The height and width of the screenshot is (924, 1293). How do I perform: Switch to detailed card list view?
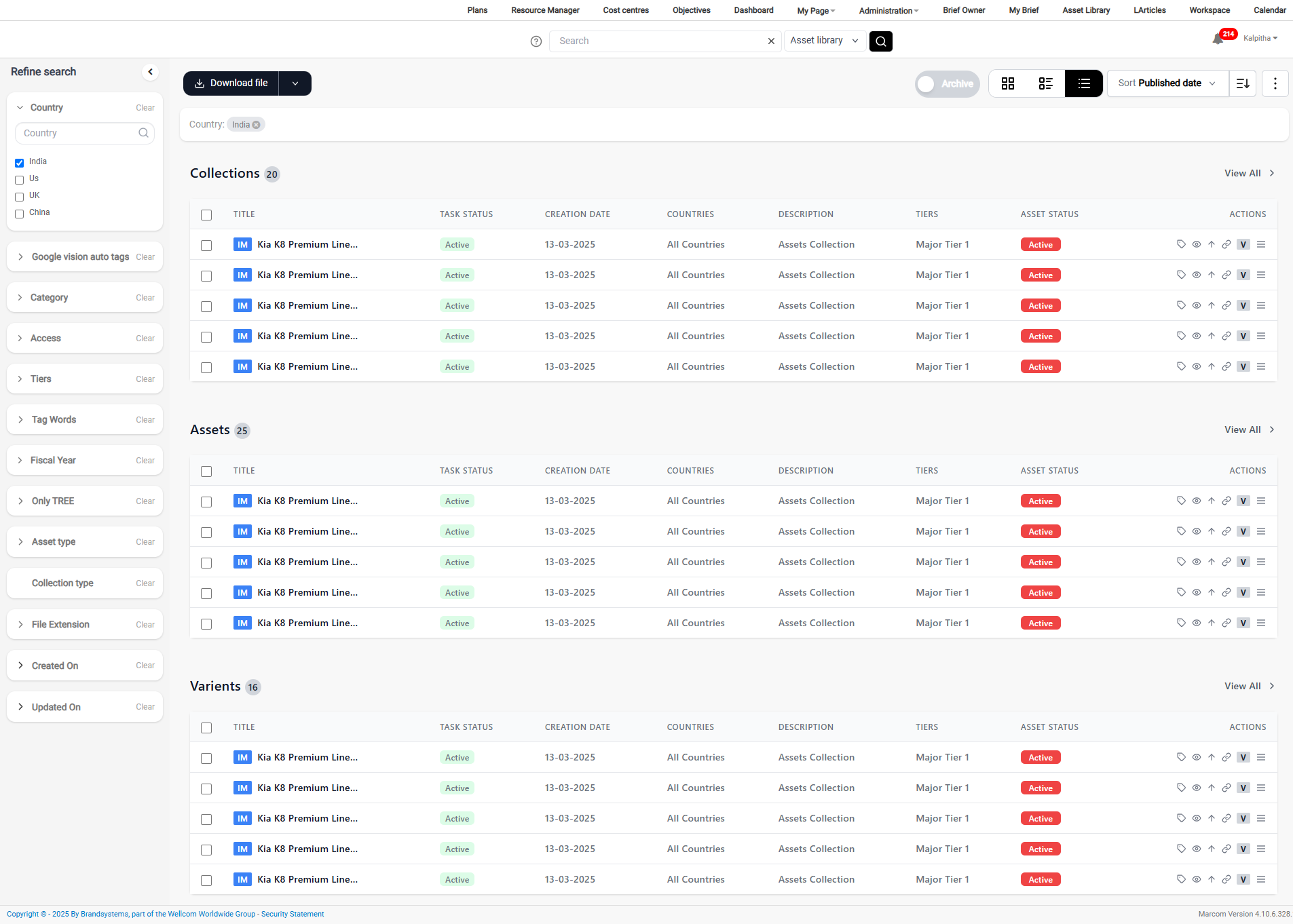1046,83
